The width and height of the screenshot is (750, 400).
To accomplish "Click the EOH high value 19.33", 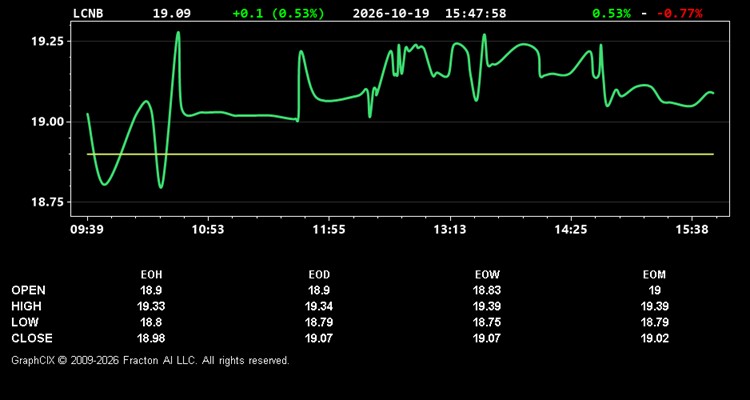I will pos(151,306).
